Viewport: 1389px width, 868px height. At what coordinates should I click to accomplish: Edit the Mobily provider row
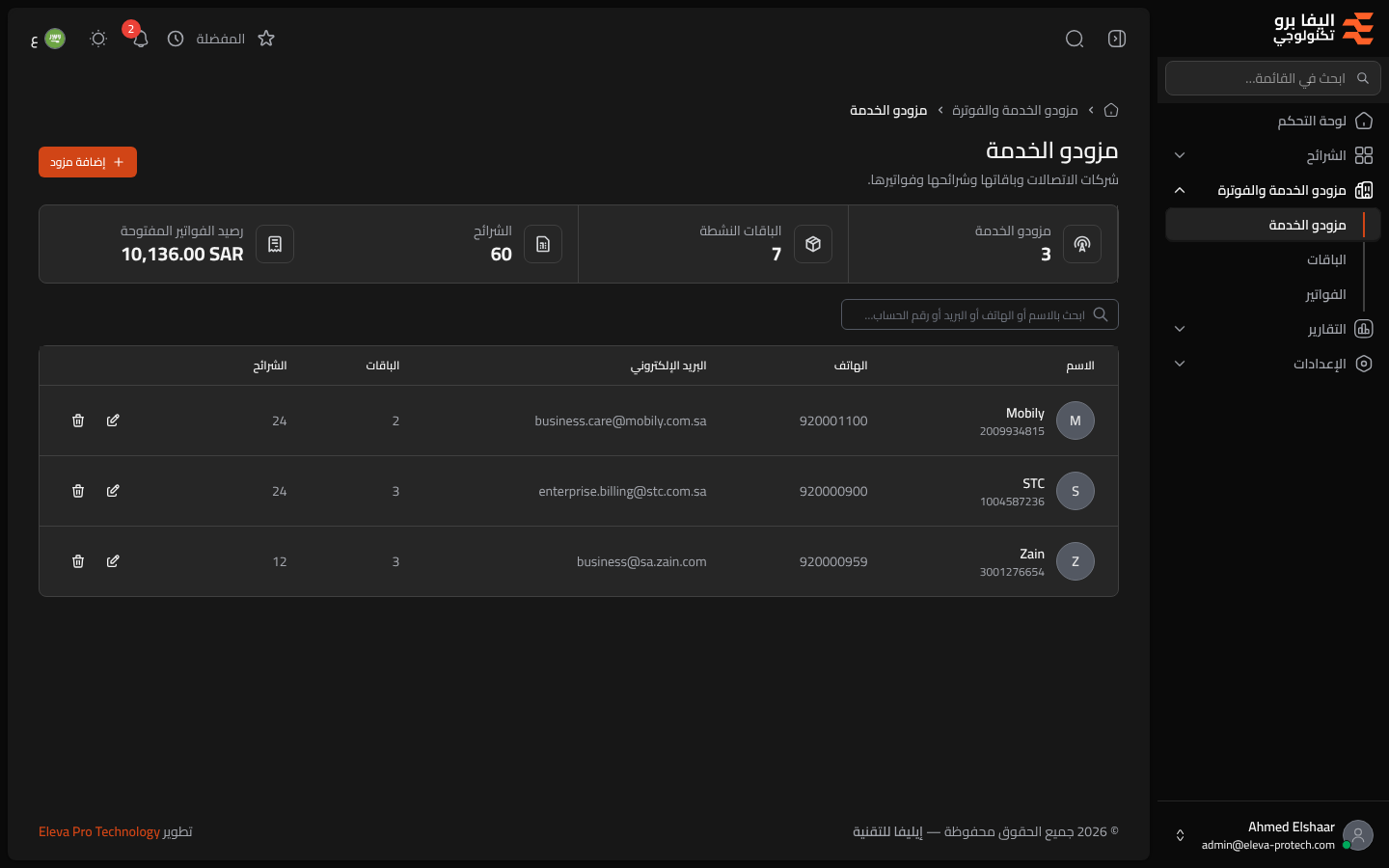[x=113, y=420]
